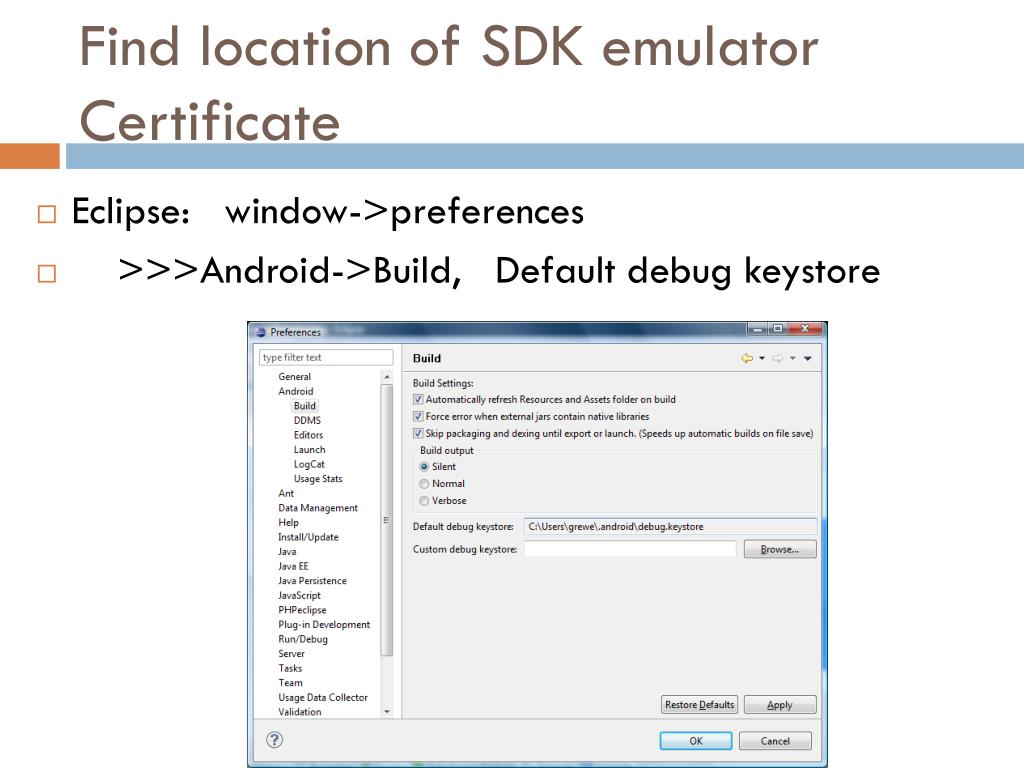Click the back navigation arrow icon

[747, 358]
